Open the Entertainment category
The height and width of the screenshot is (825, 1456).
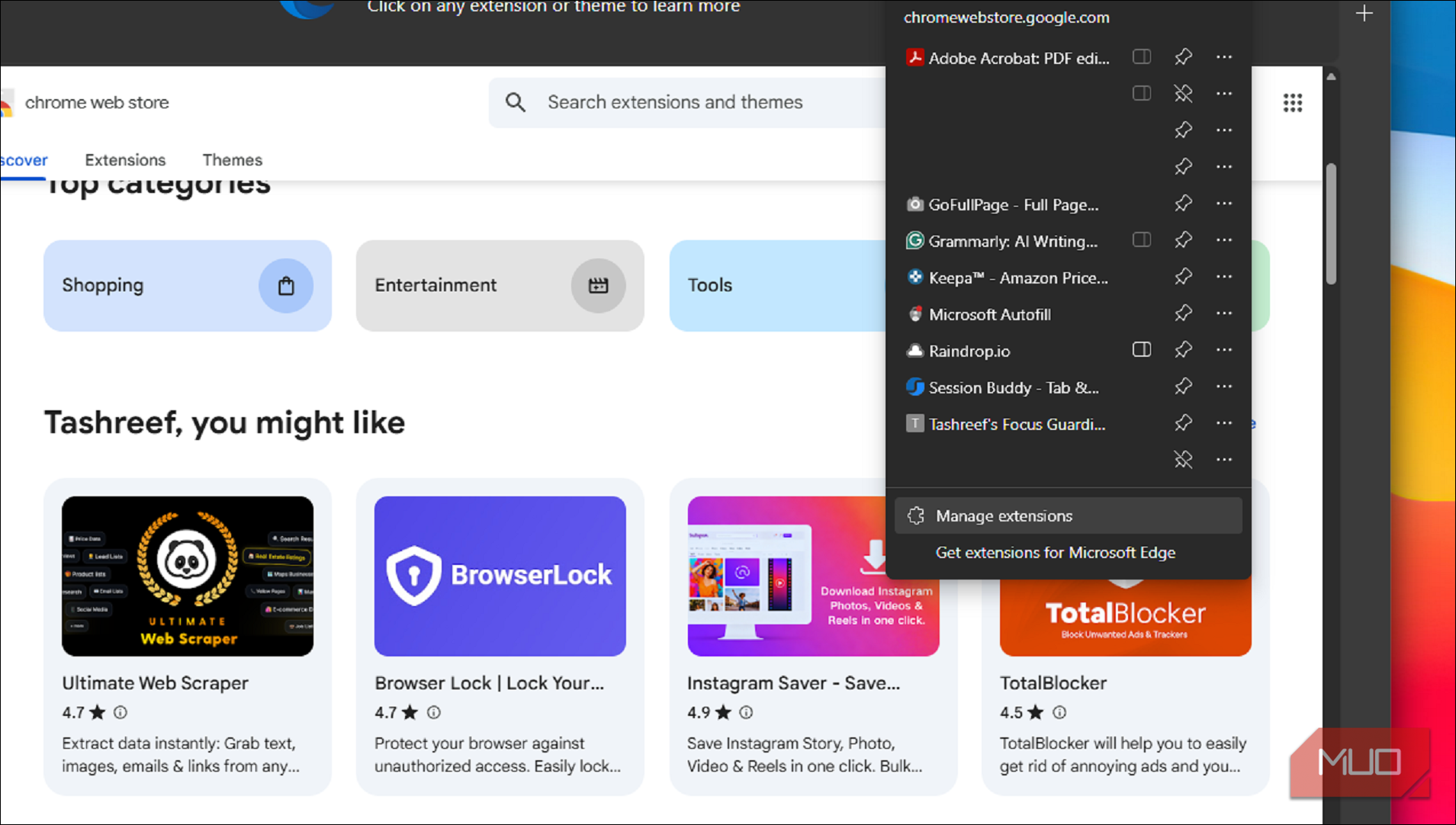coord(500,286)
